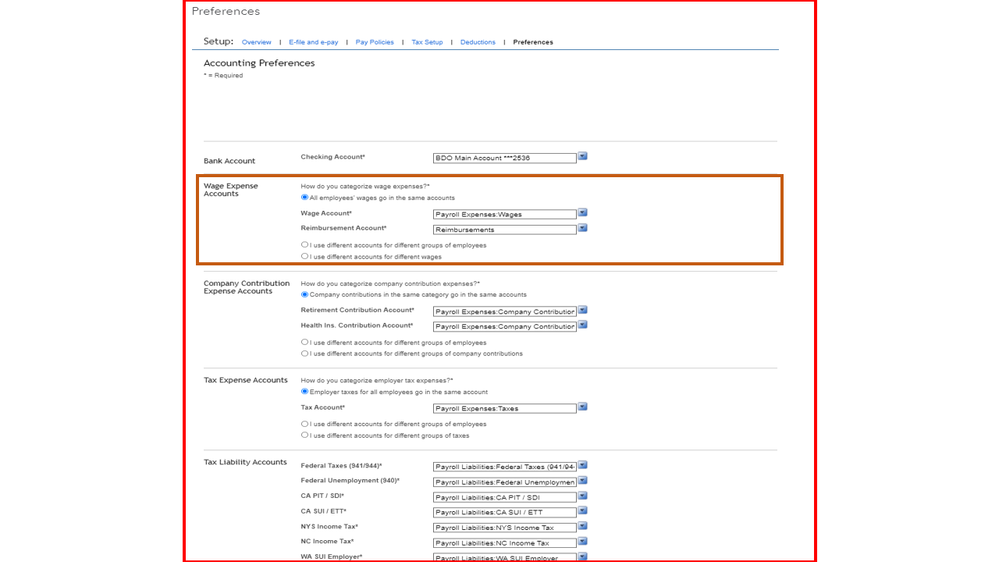The height and width of the screenshot is (562, 999).
Task: Open the Pay Policies setup page
Action: tap(374, 43)
